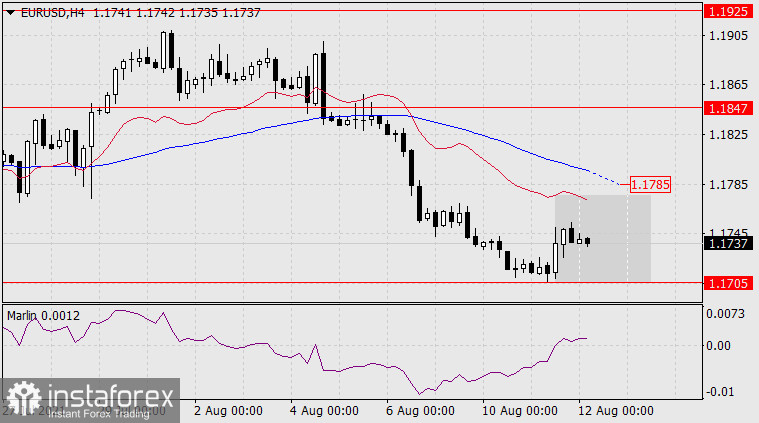Select the 1.1785 target price box
Viewport: 759px width, 423px height.
(650, 185)
